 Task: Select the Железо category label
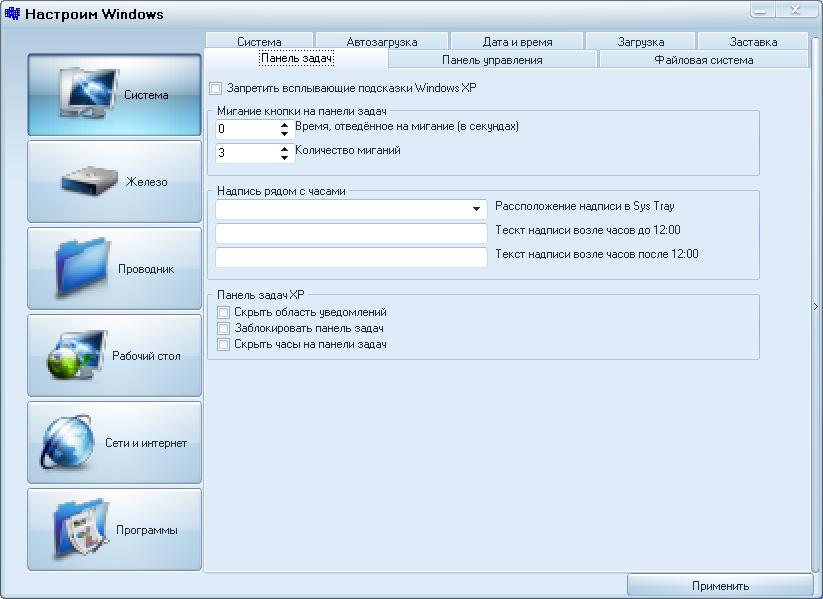click(x=146, y=182)
